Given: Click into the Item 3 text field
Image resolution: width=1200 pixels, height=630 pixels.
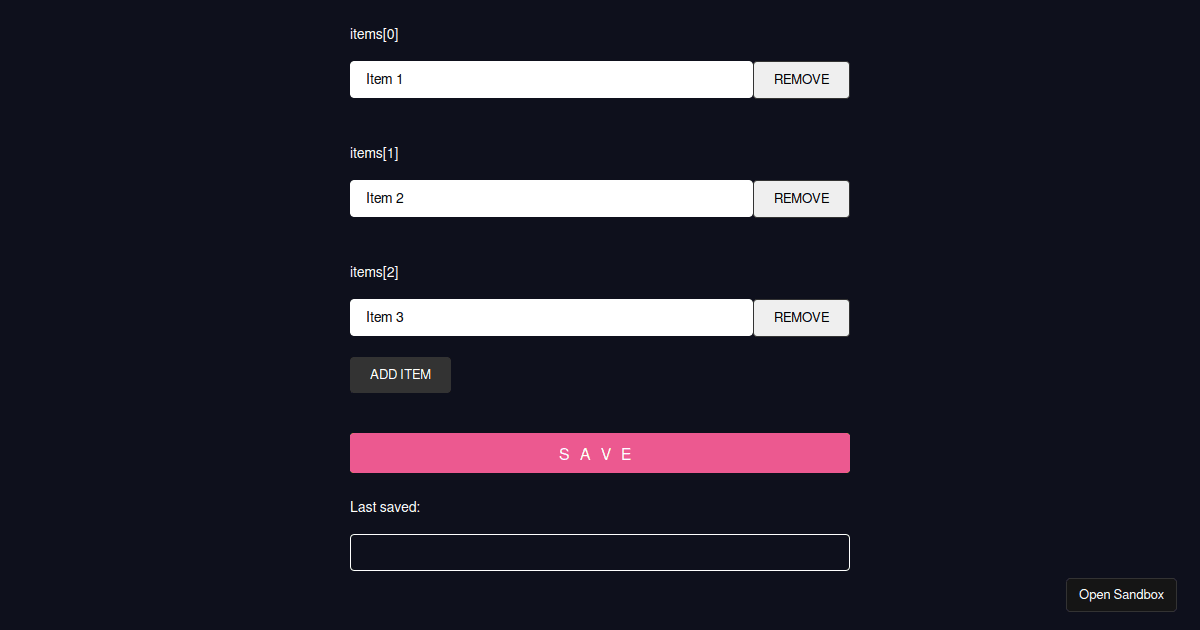Looking at the screenshot, I should tap(550, 317).
